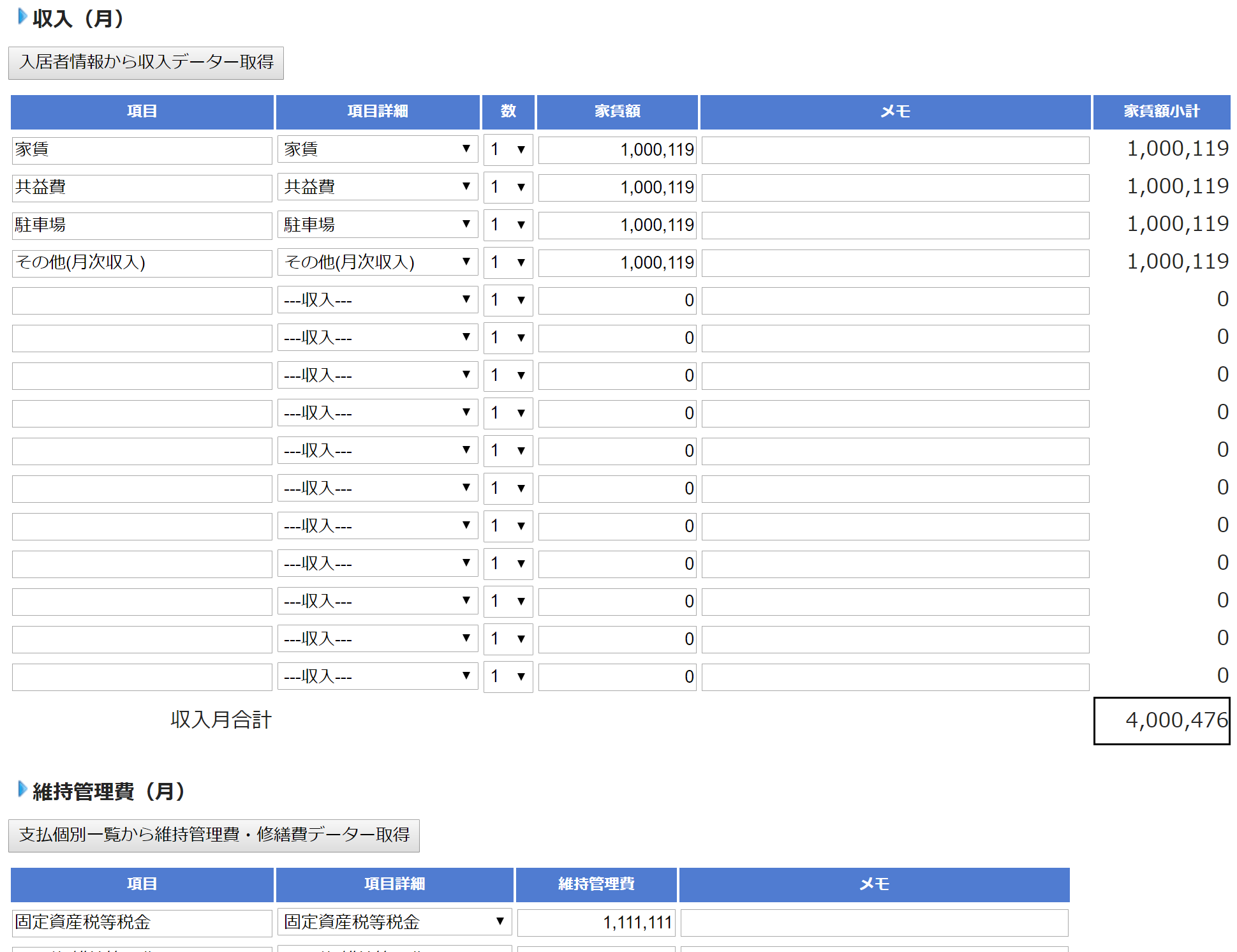Open the 家賃 item detail dropdown
This screenshot has width=1237, height=952.
point(377,149)
